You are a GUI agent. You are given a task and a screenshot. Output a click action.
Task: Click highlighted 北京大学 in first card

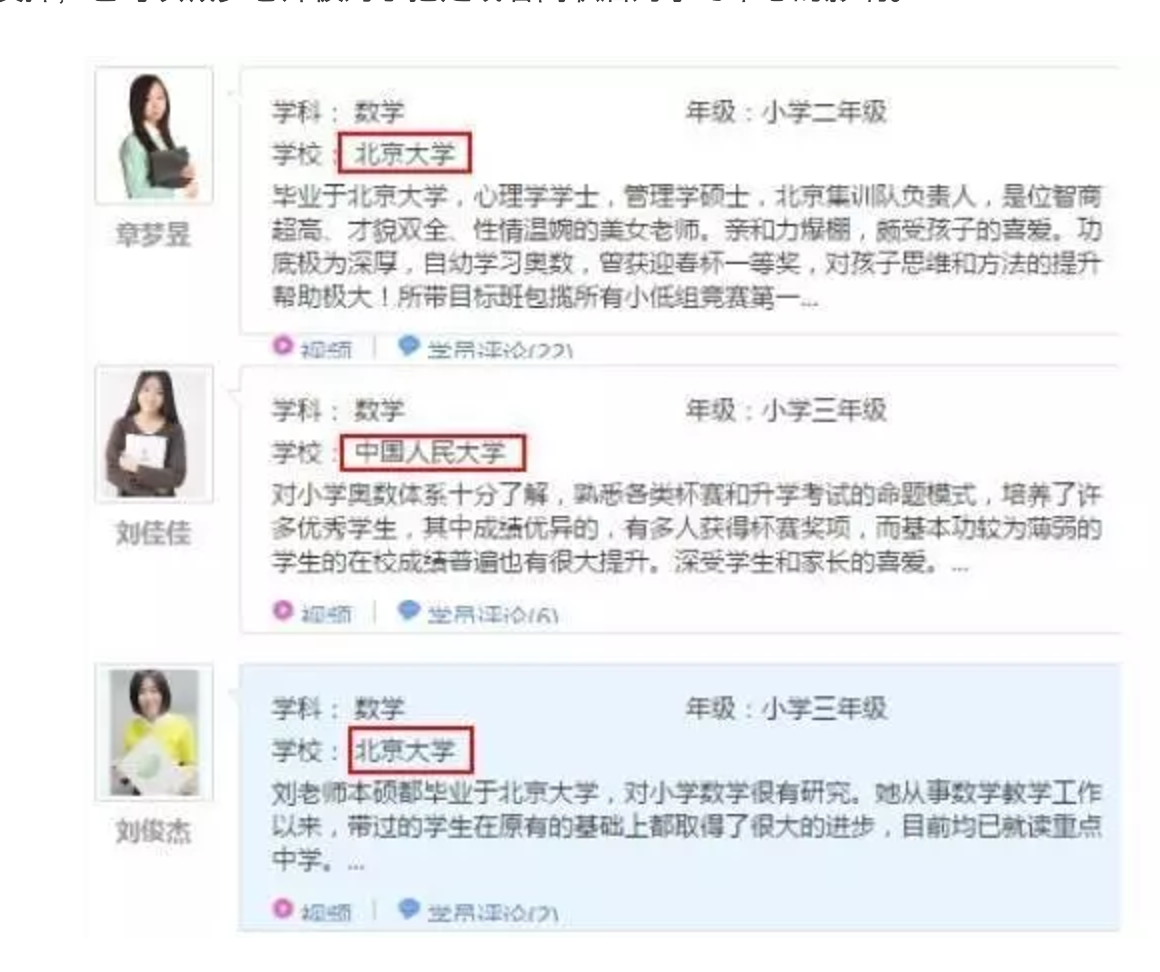404,154
